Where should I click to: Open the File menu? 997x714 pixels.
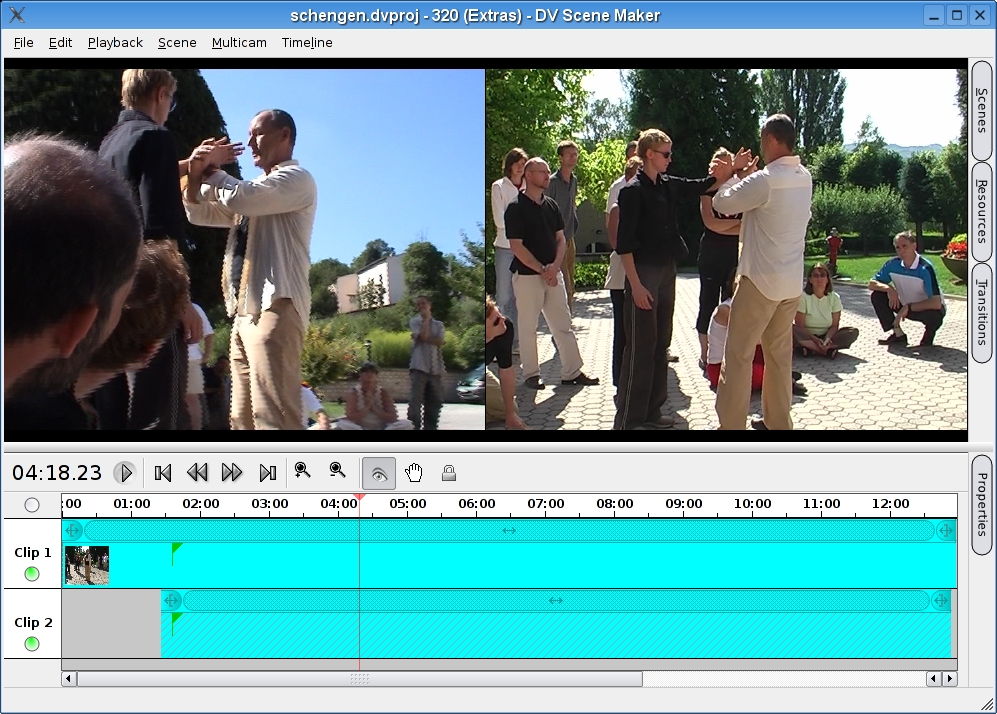(x=24, y=43)
